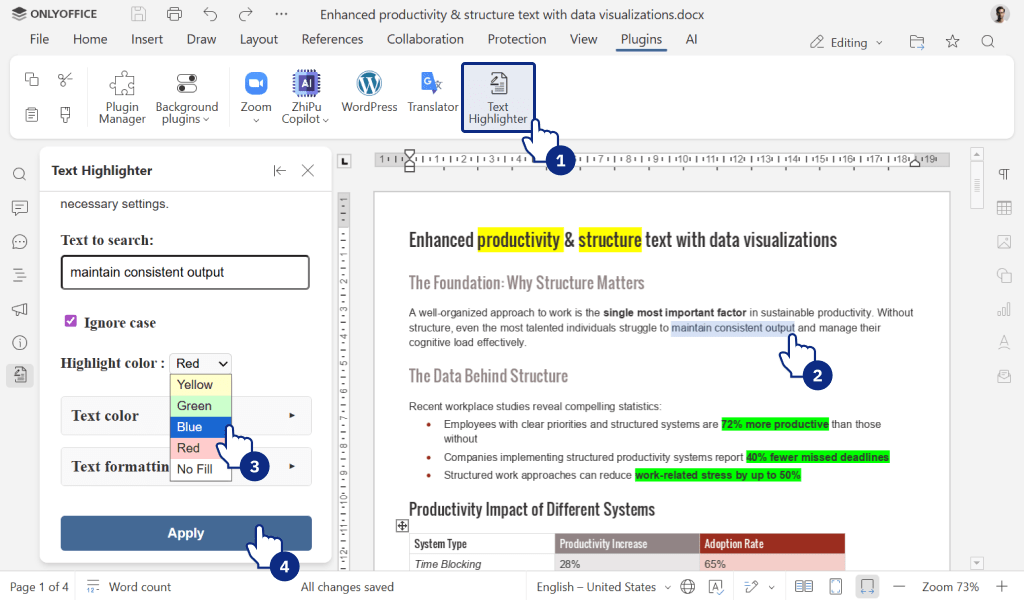Select Green from the highlight color list
Image resolution: width=1024 pixels, height=600 pixels.
(199, 405)
